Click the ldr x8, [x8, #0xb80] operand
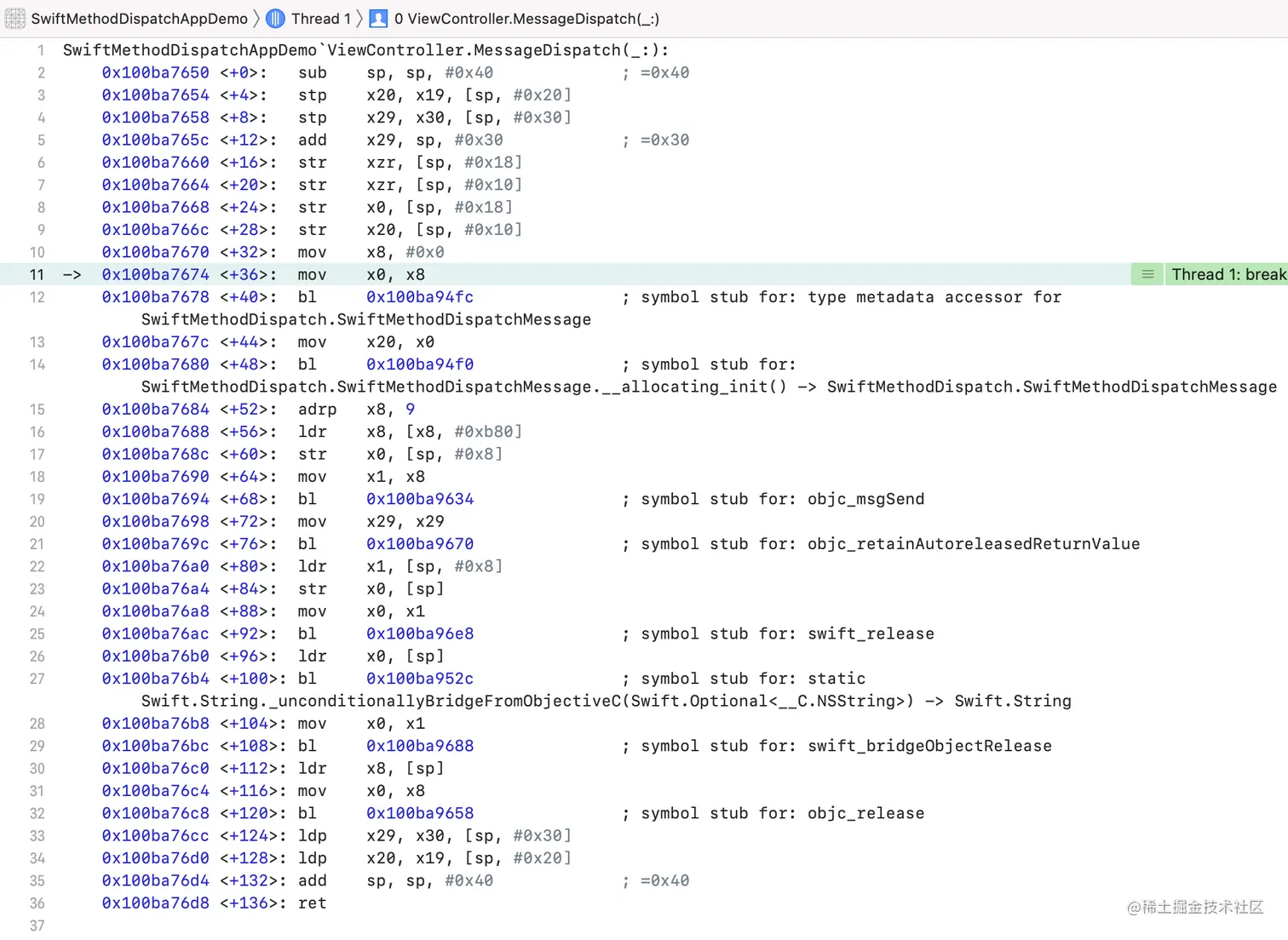Screen dimensions: 1288x940 (x=444, y=432)
